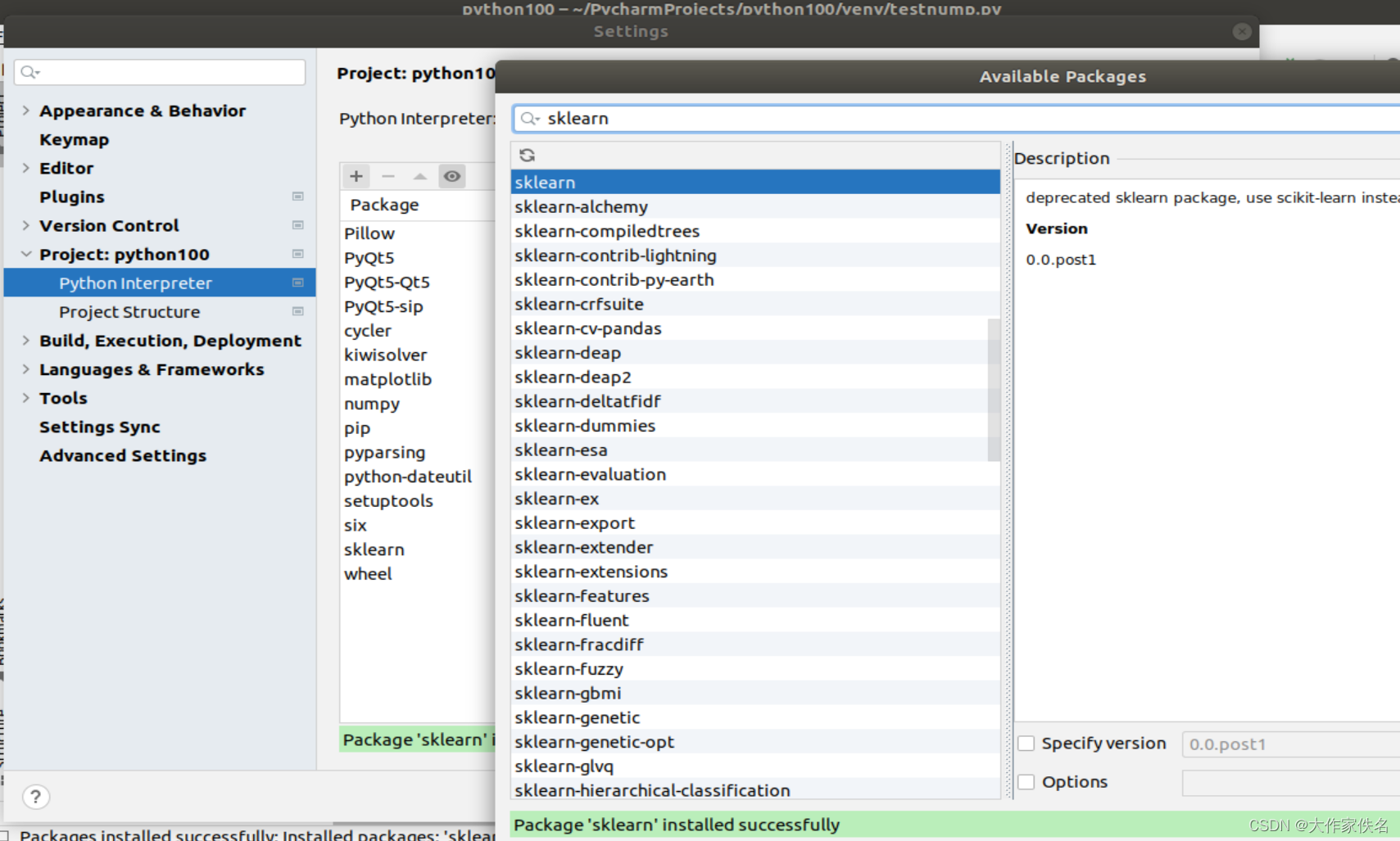
Task: Select Python Interpreter in settings tree
Action: [160, 283]
